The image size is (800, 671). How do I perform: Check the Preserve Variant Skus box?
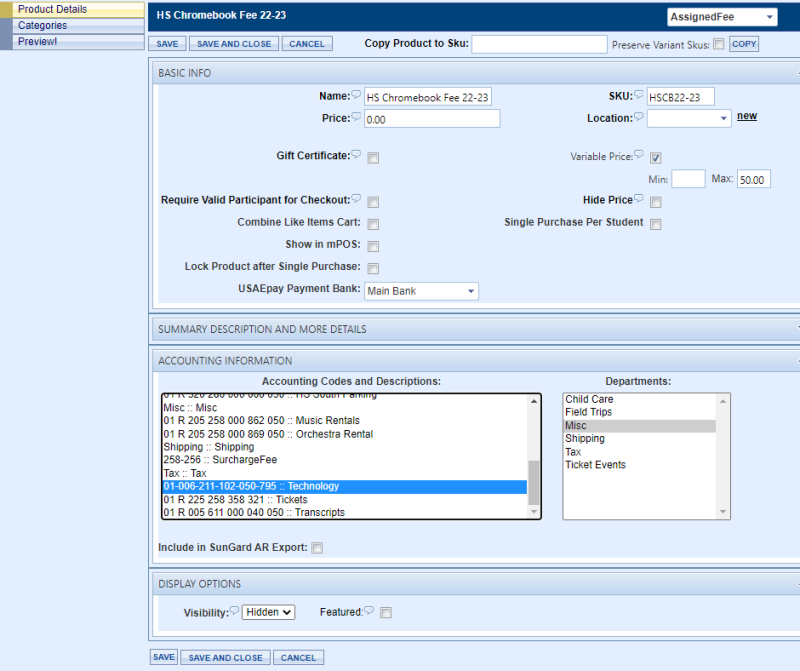[719, 44]
